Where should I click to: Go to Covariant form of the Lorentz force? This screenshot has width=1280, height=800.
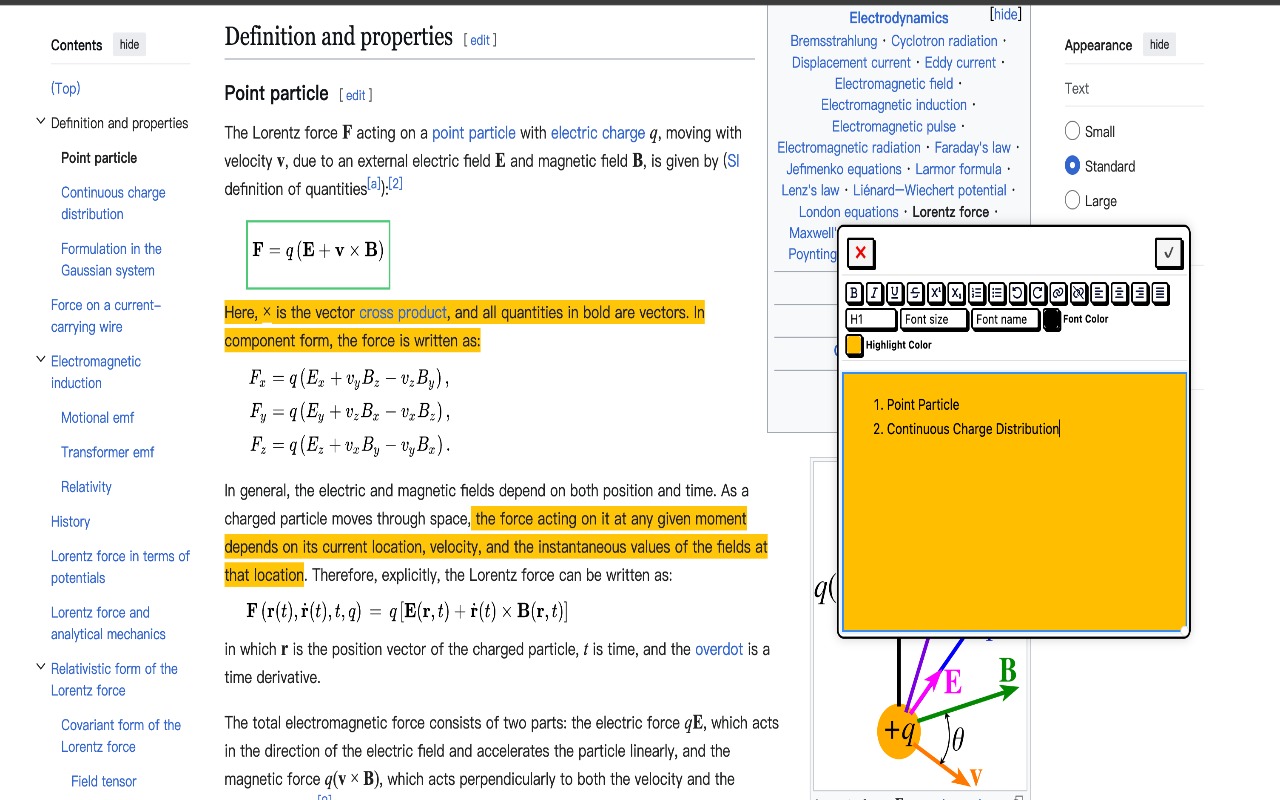tap(121, 736)
